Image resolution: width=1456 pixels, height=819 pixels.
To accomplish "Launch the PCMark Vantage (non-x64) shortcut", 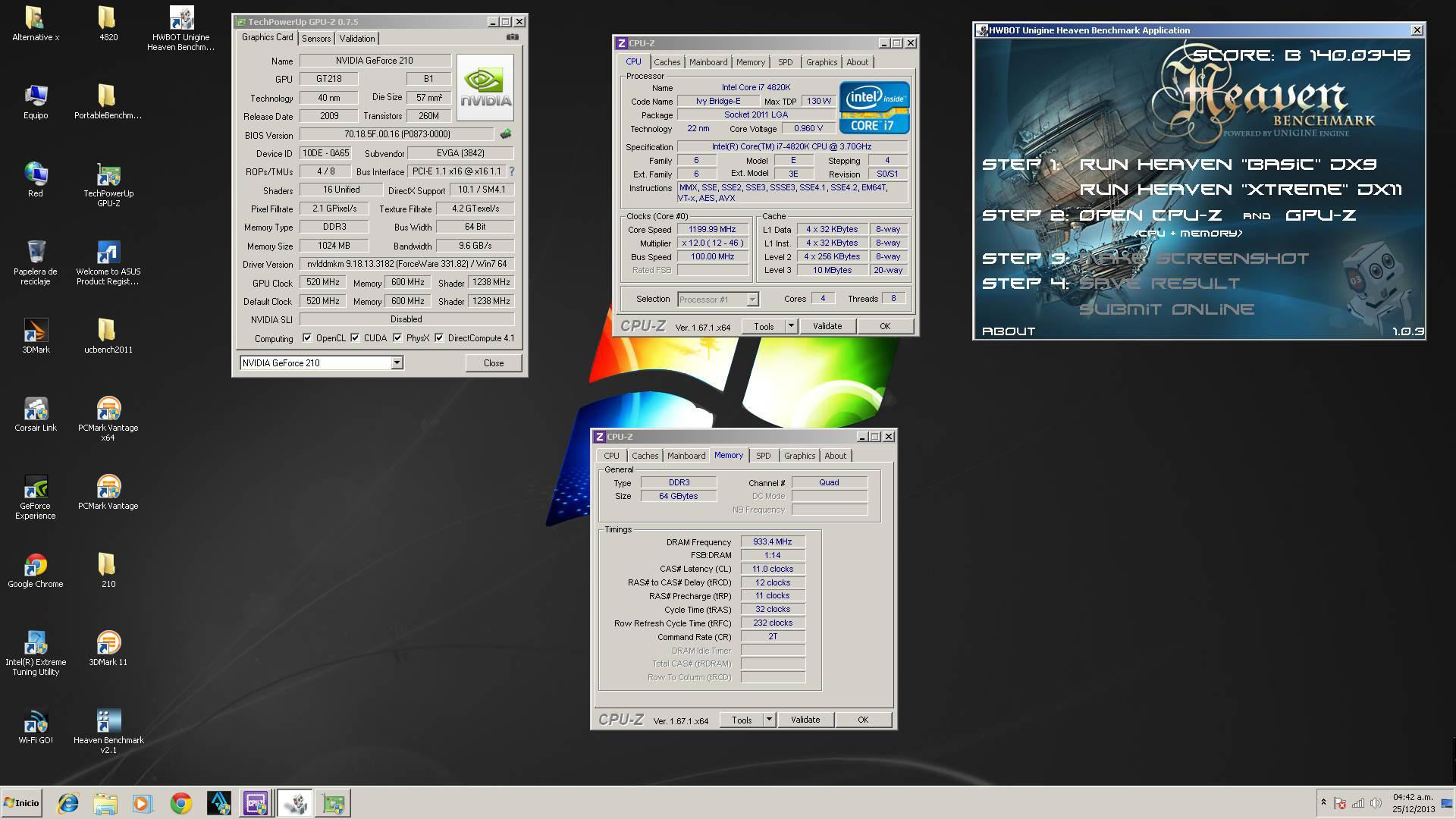I will (x=108, y=492).
